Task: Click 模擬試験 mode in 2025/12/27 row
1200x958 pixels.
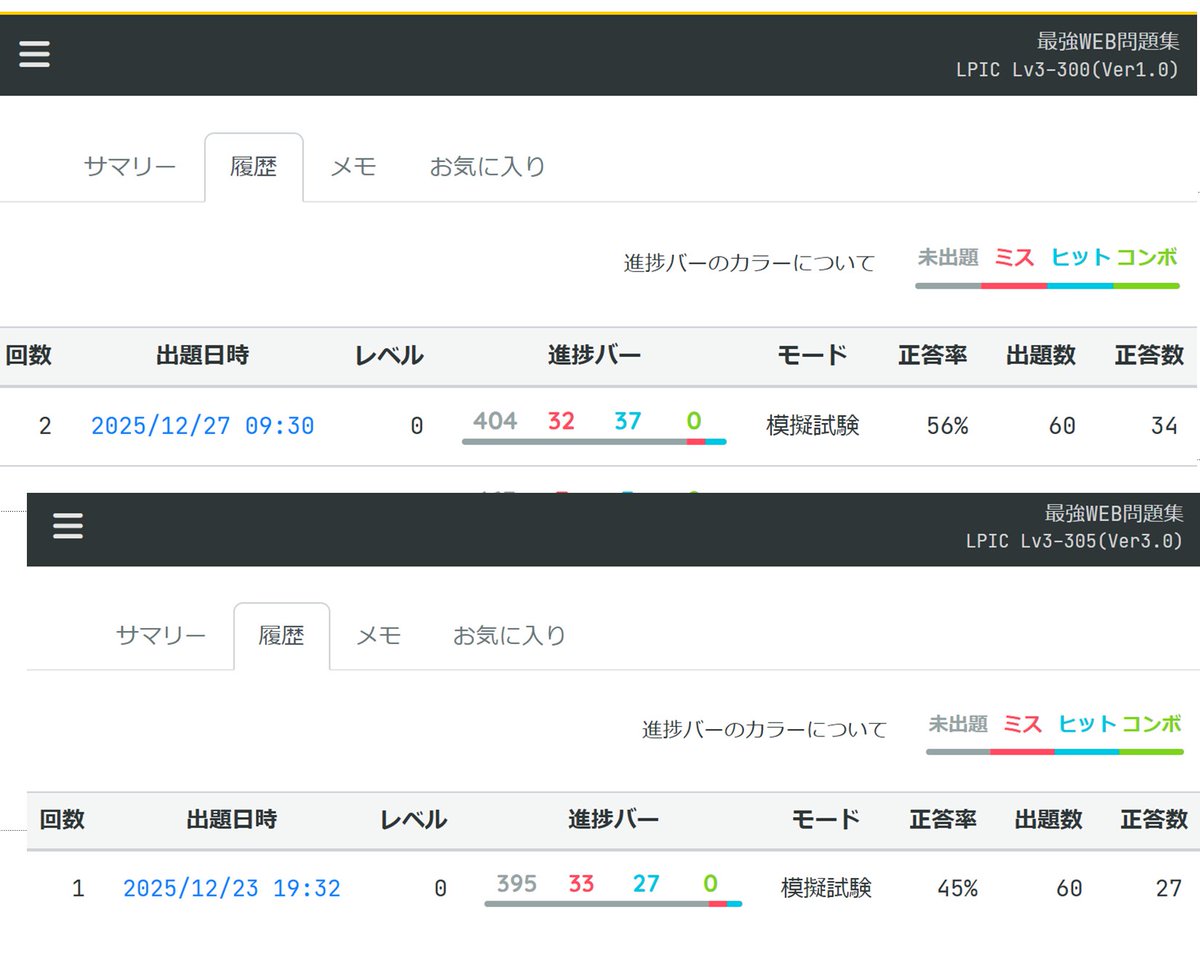Action: [x=813, y=426]
